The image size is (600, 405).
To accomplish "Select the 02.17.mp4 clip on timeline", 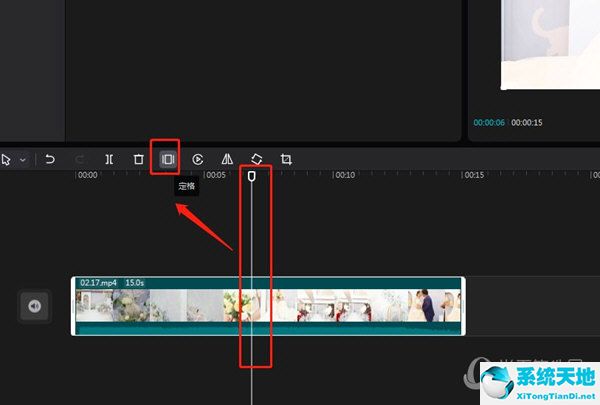I will point(268,306).
